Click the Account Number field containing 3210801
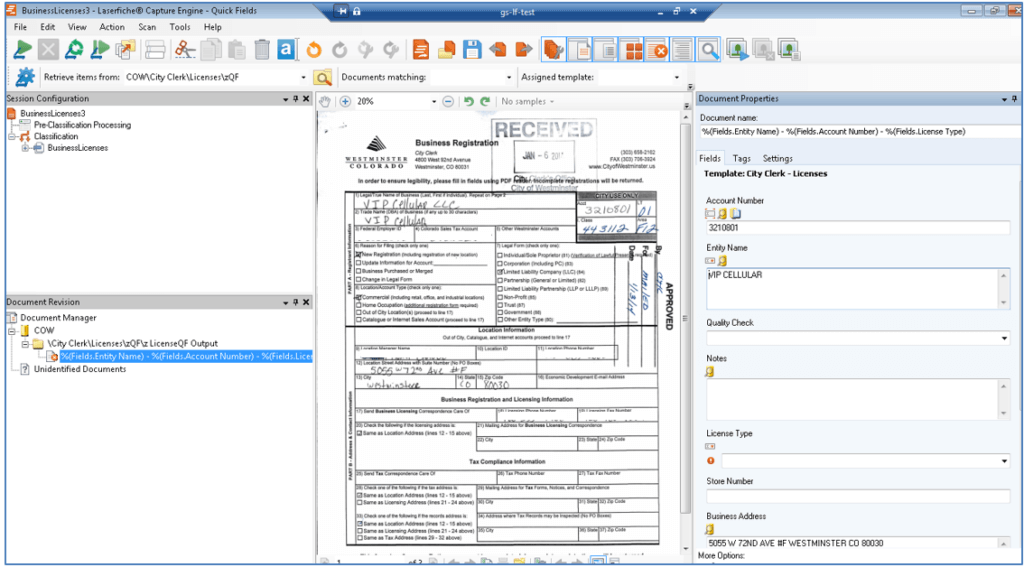This screenshot has height=567, width=1024. (x=858, y=228)
